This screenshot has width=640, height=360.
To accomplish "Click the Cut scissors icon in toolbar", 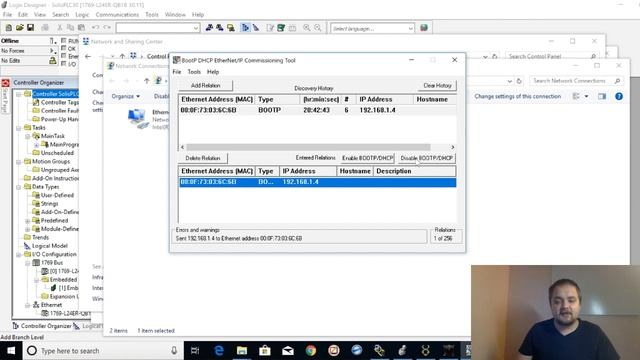I will 60,28.
